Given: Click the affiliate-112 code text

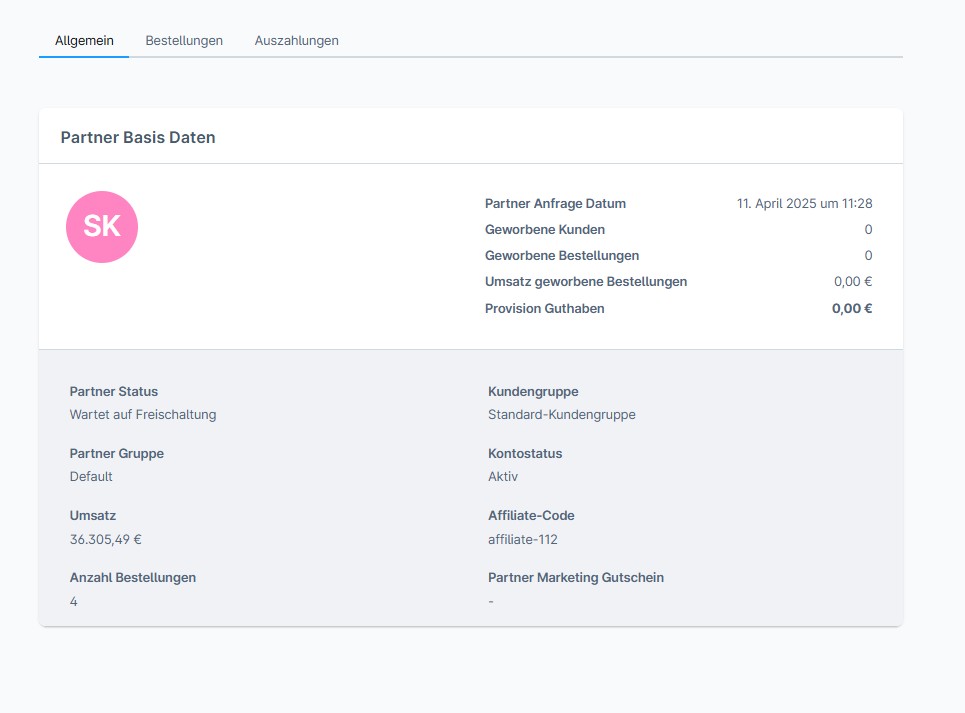Looking at the screenshot, I should 522,539.
